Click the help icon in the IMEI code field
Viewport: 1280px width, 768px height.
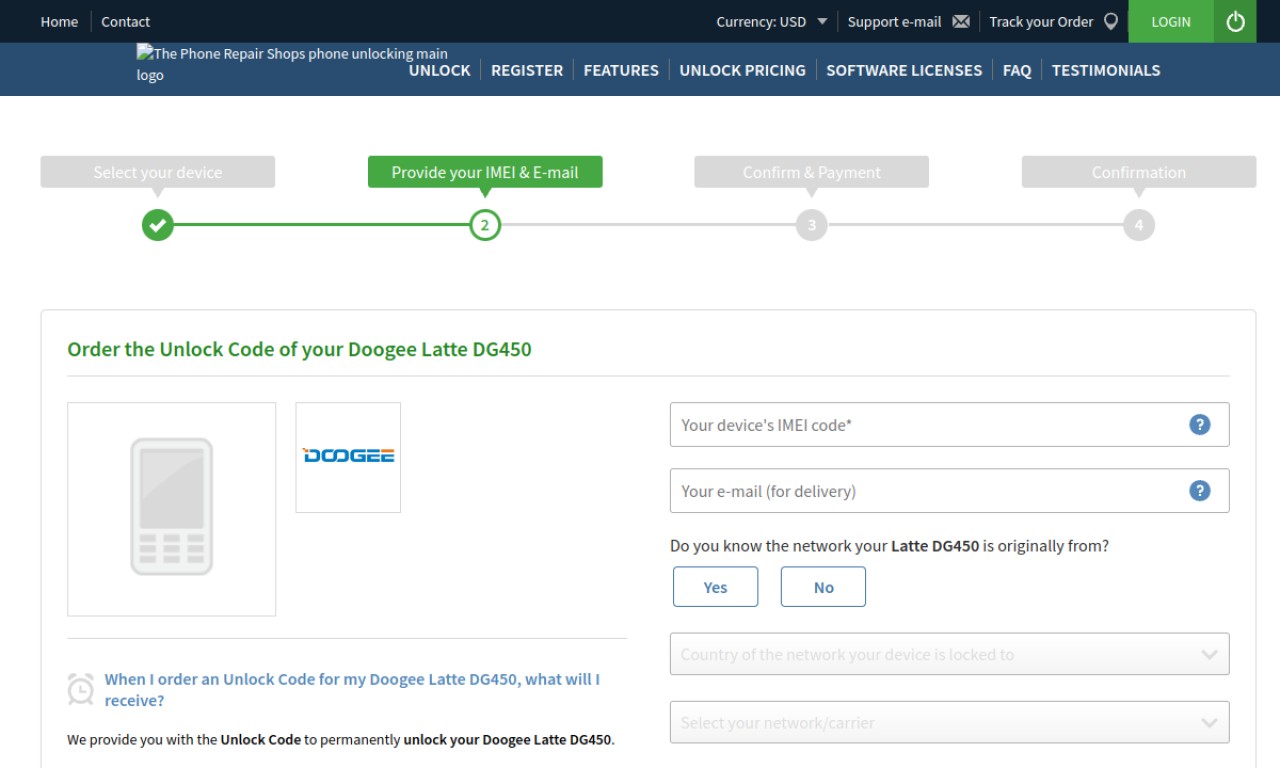point(1200,424)
